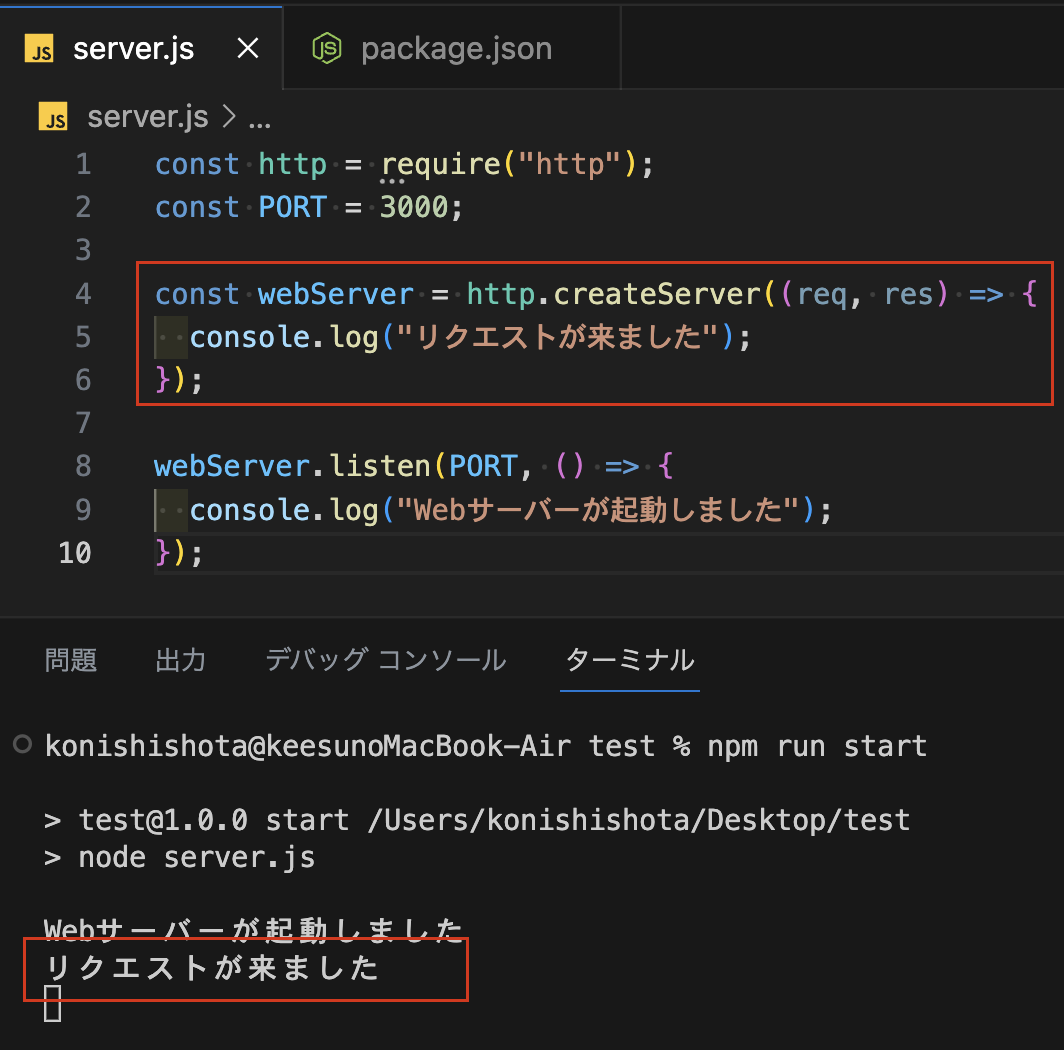Open the 問題 panel
Image resolution: width=1064 pixels, height=1050 pixels.
tap(71, 659)
